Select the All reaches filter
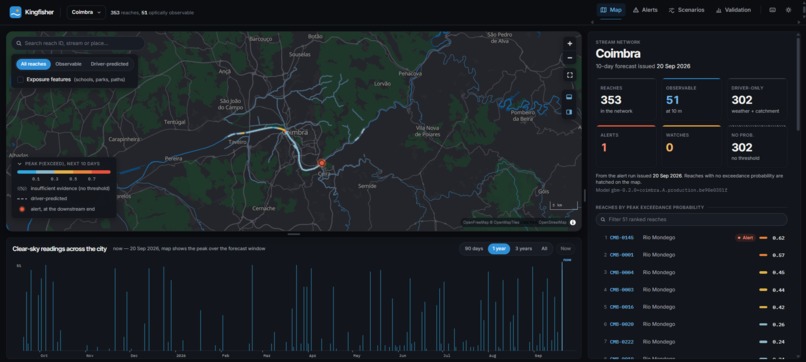This screenshot has height=362, width=806. [x=33, y=64]
